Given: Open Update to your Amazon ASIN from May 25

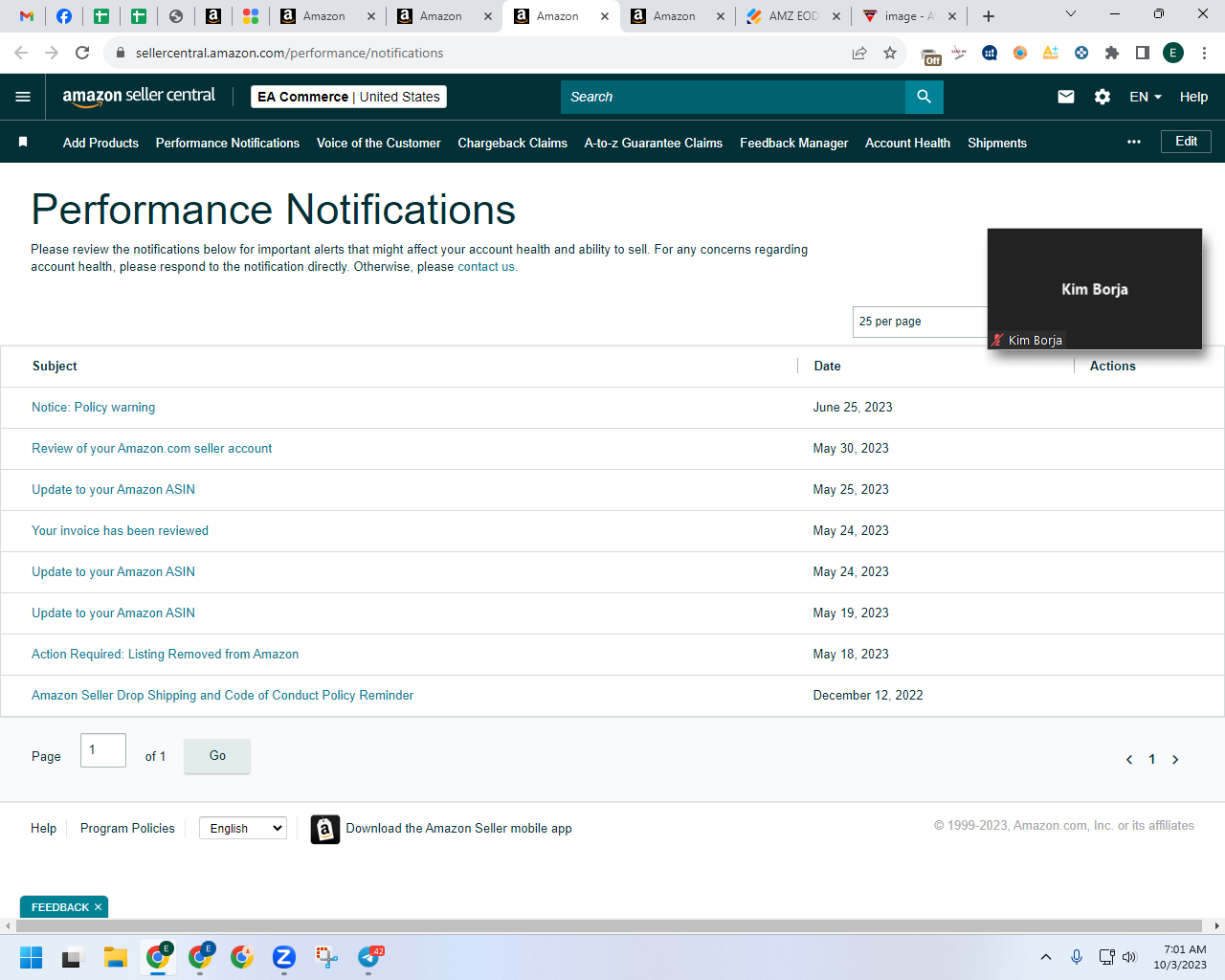Looking at the screenshot, I should (x=113, y=490).
